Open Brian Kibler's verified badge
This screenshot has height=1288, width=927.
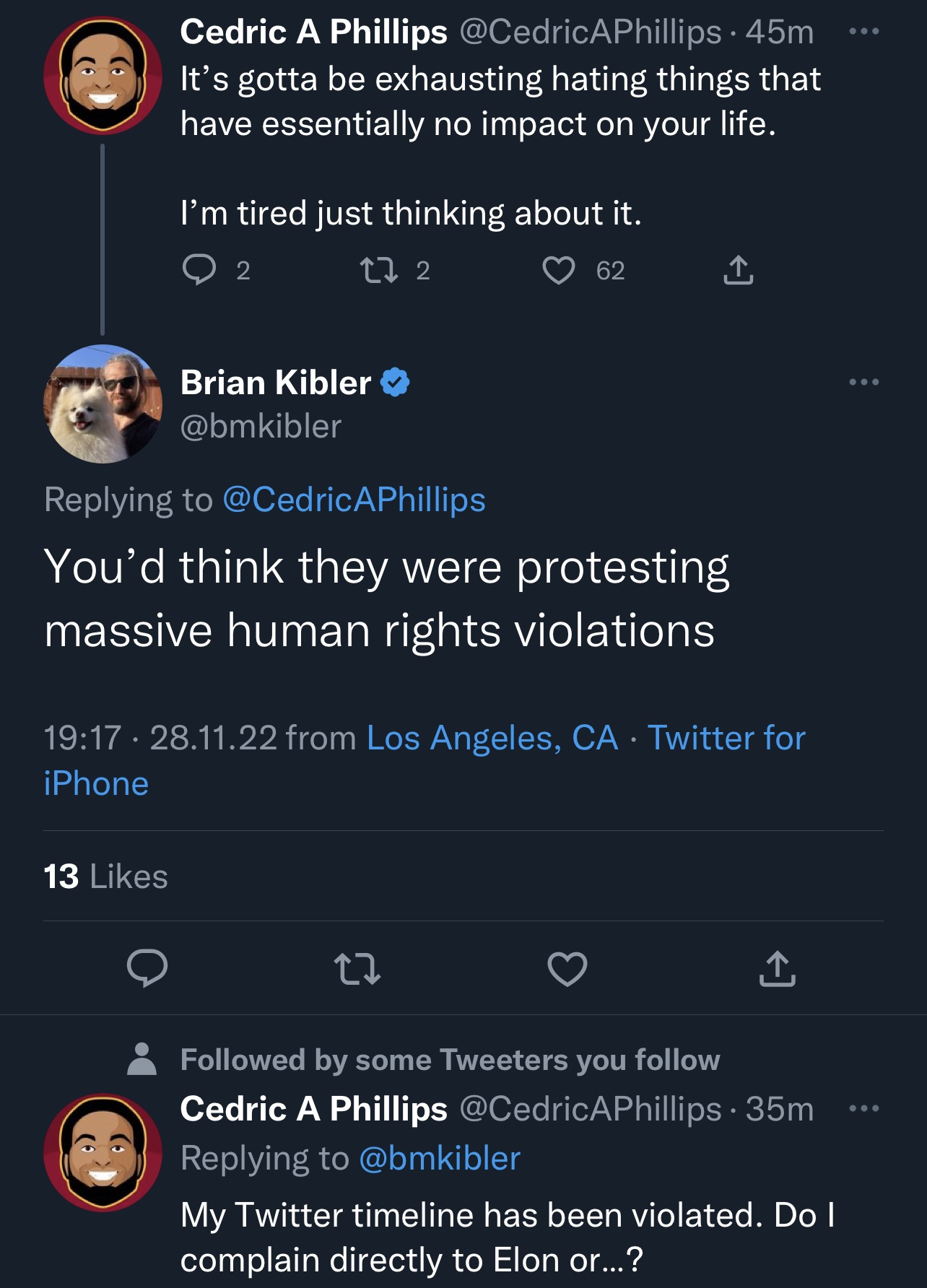click(395, 382)
